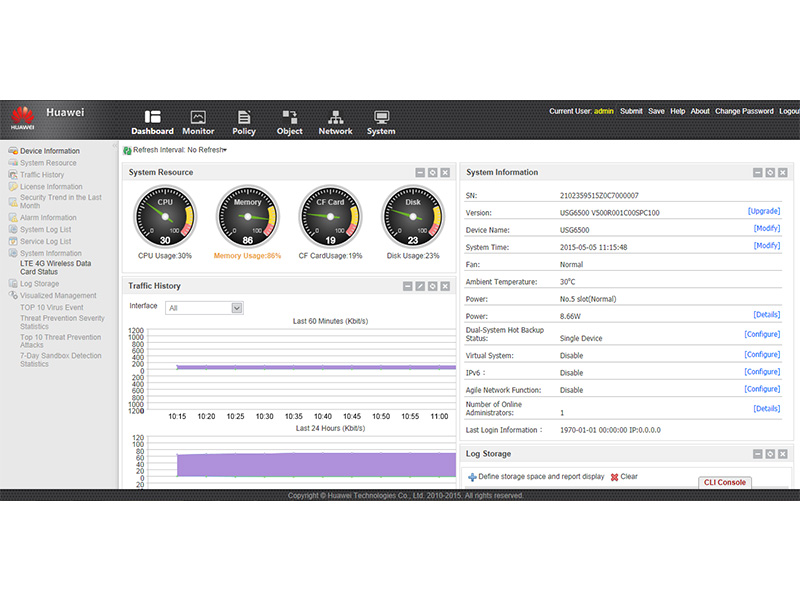Viewport: 800px width, 600px height.
Task: Select Service Log List in sidebar
Action: tap(45, 241)
